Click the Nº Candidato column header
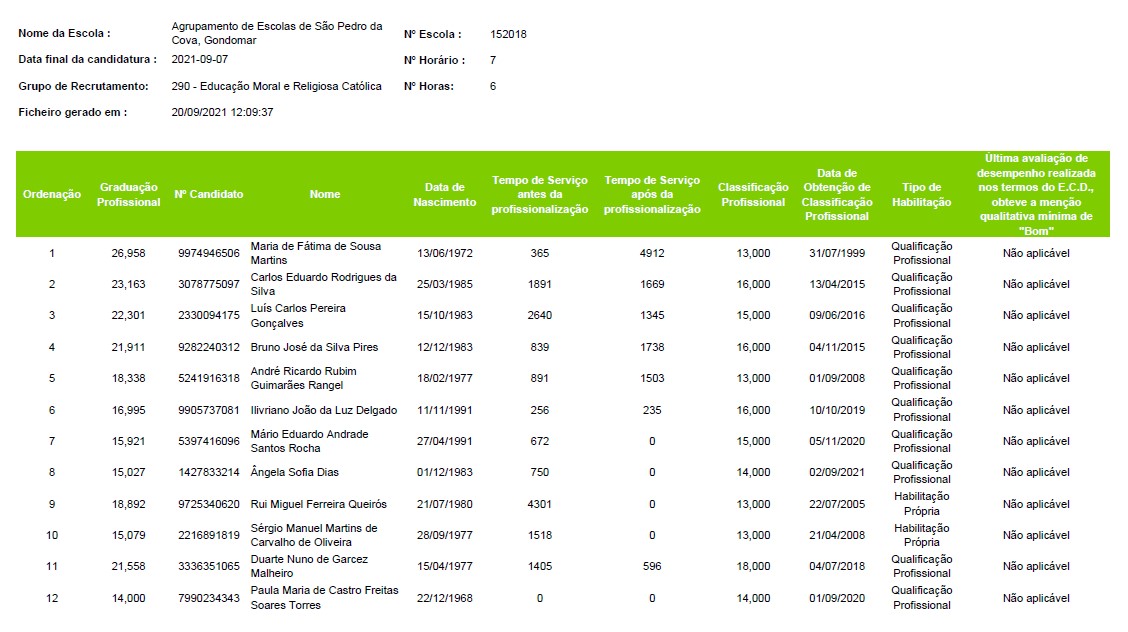The height and width of the screenshot is (632, 1128). (x=209, y=194)
